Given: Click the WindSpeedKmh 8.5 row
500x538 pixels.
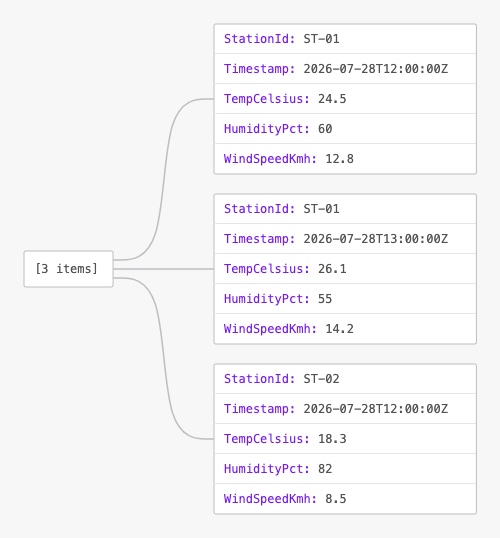Looking at the screenshot, I should [345, 499].
